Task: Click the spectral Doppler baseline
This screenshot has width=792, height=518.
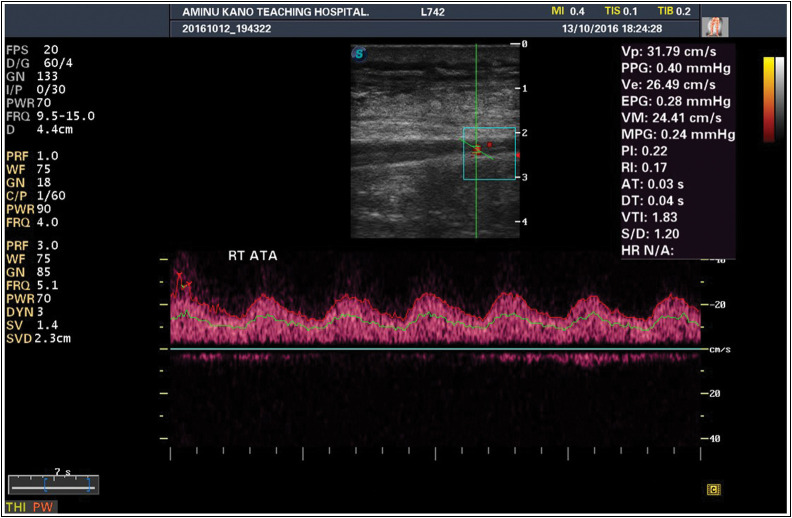Action: coord(430,348)
